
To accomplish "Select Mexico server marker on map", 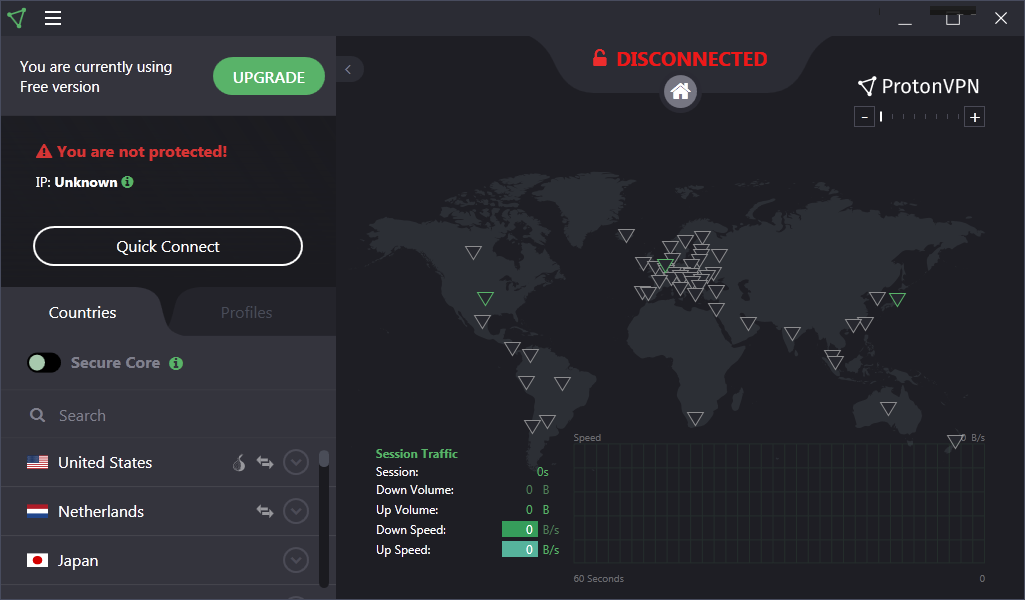I will point(482,322).
